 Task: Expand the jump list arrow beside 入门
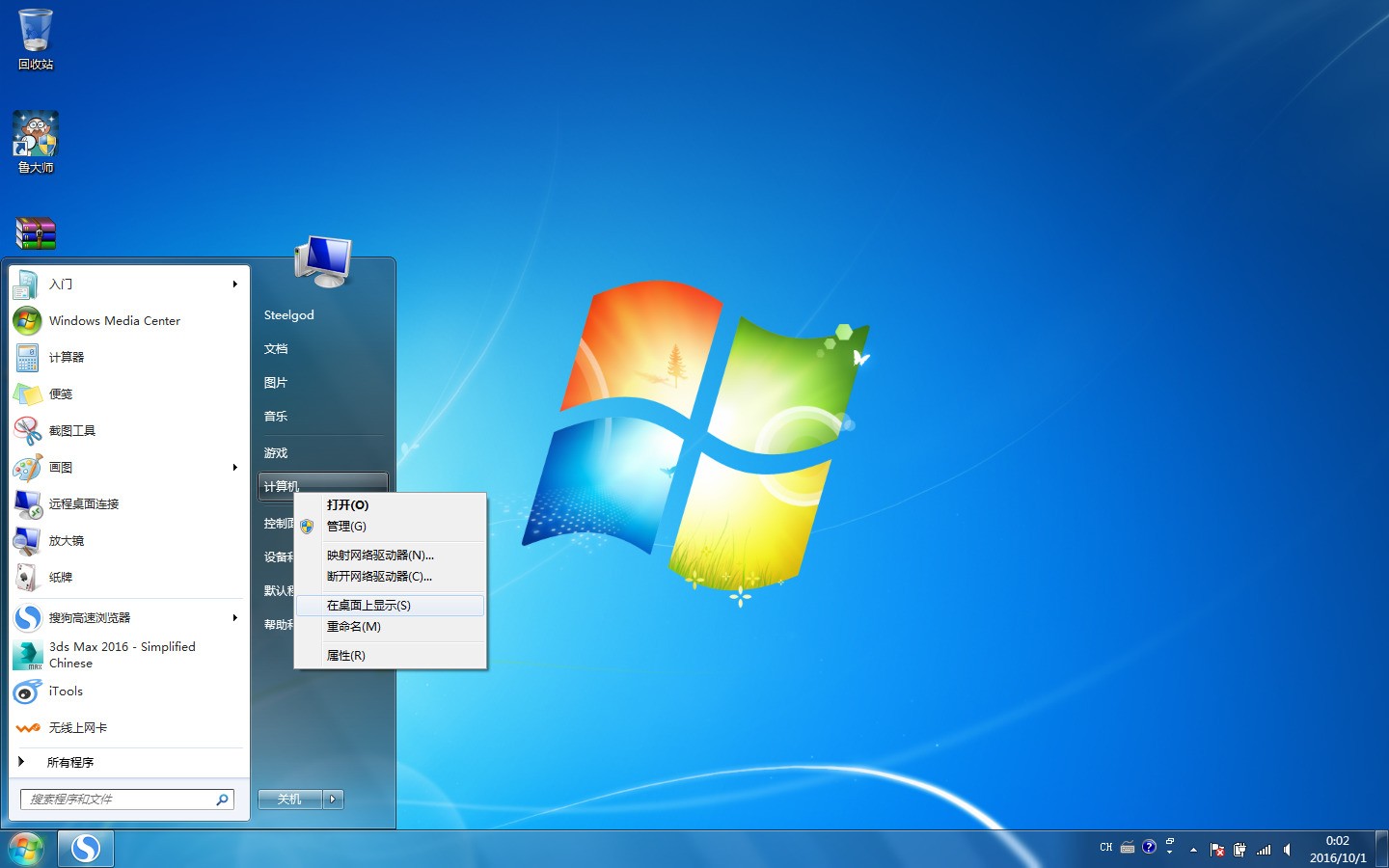234,284
